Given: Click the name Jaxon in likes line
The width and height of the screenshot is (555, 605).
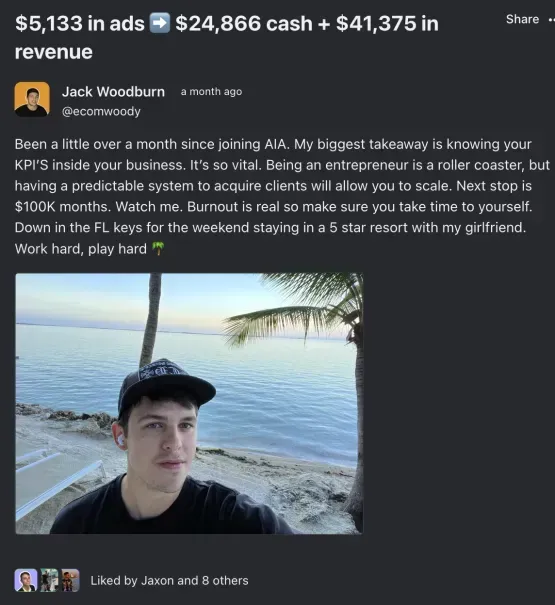Looking at the screenshot, I should tap(157, 581).
